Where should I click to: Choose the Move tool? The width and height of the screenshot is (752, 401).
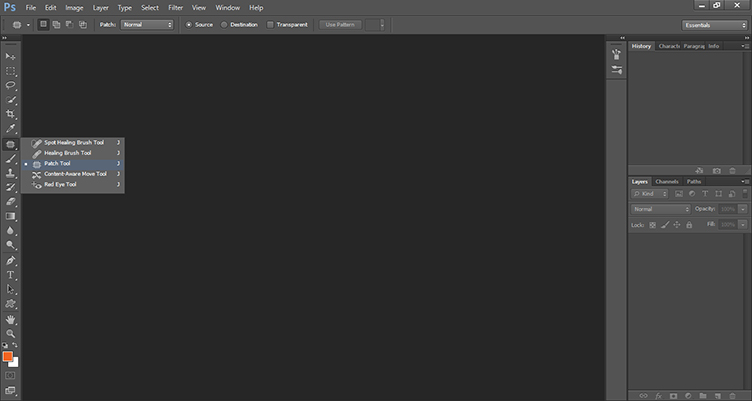tap(11, 56)
